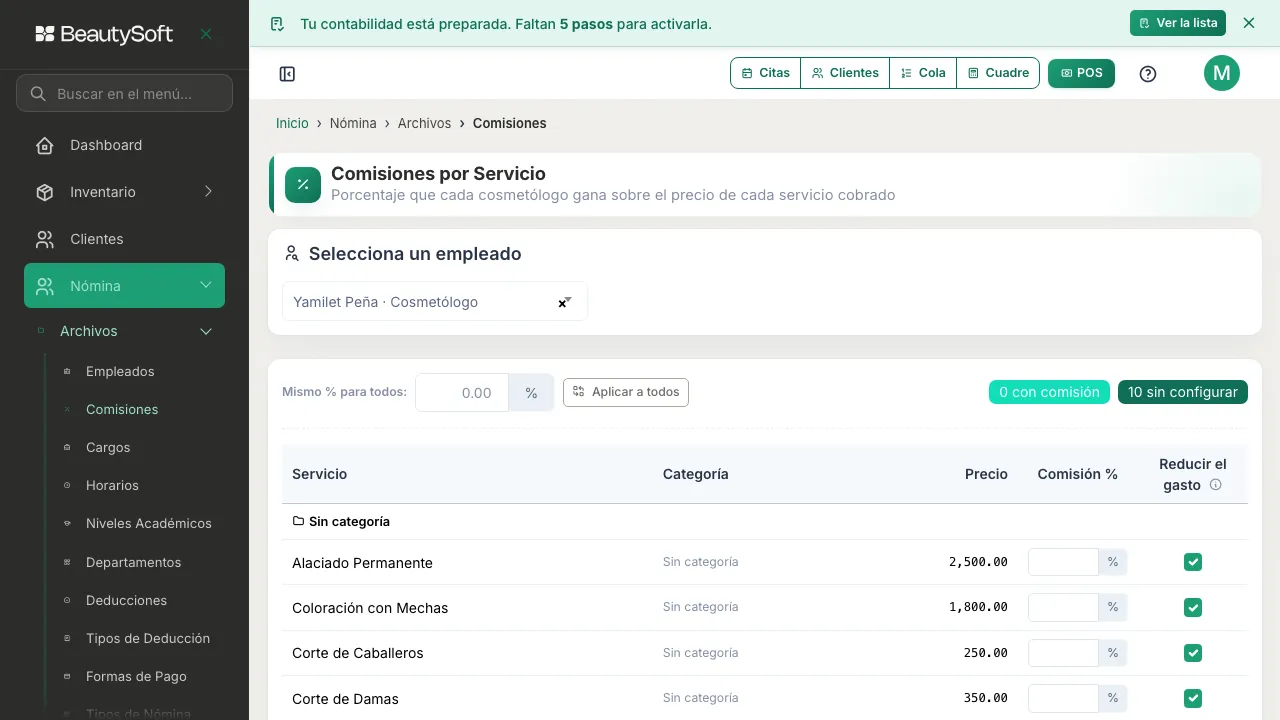Click the 10 sin configurar badge
This screenshot has height=720, width=1280.
pyautogui.click(x=1183, y=392)
